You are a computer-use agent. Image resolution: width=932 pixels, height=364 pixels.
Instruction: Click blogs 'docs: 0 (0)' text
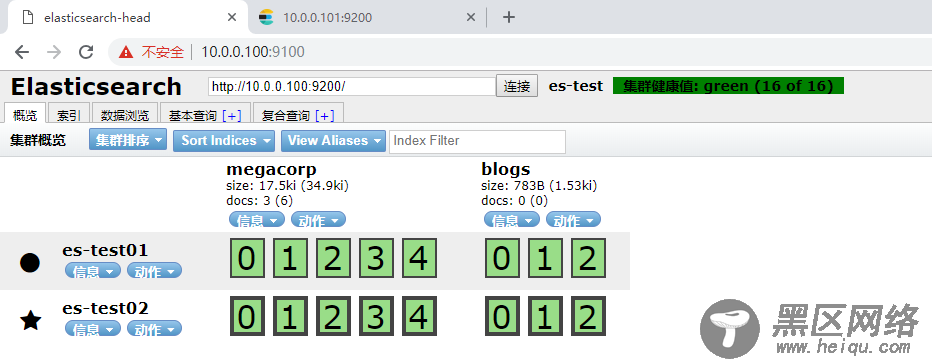pos(514,201)
